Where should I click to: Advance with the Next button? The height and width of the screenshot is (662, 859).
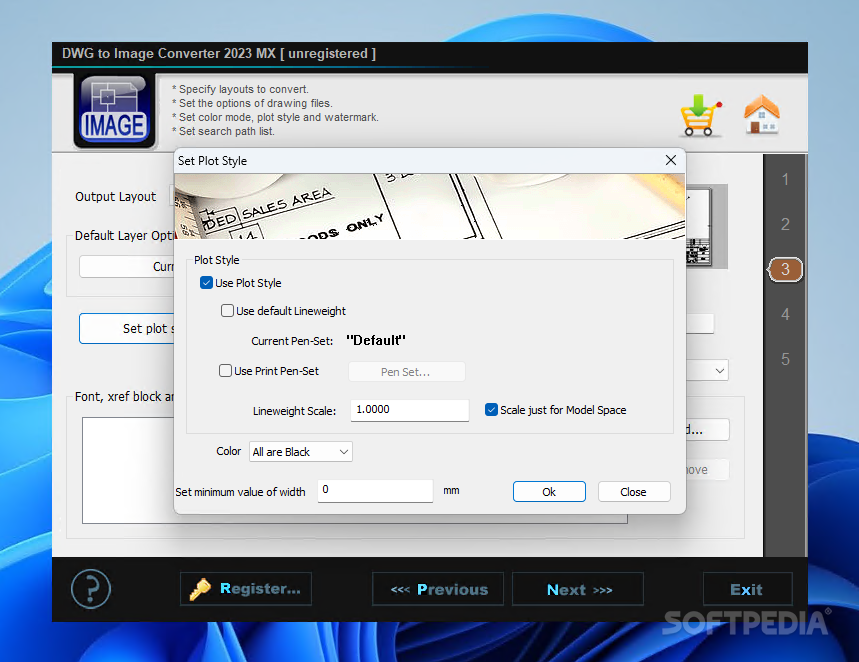578,589
